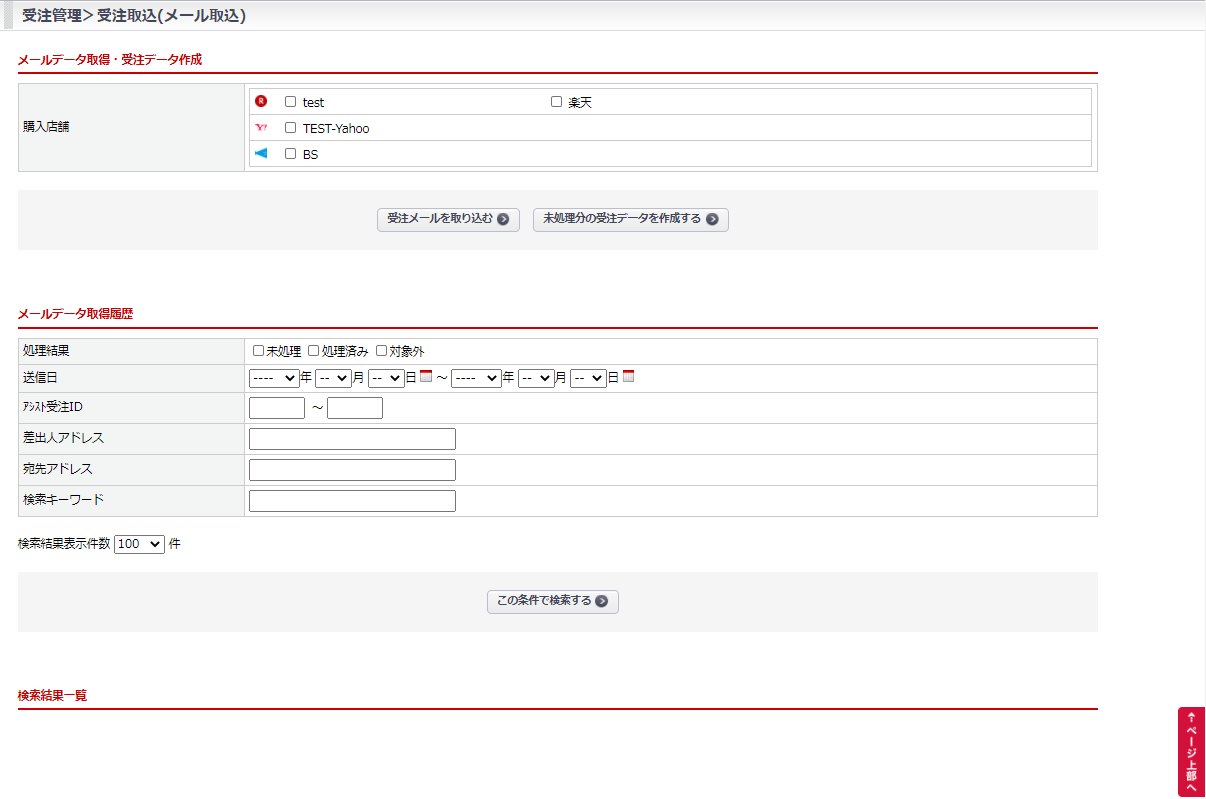Run search with この条件で検索する
The height and width of the screenshot is (799, 1206).
point(552,602)
